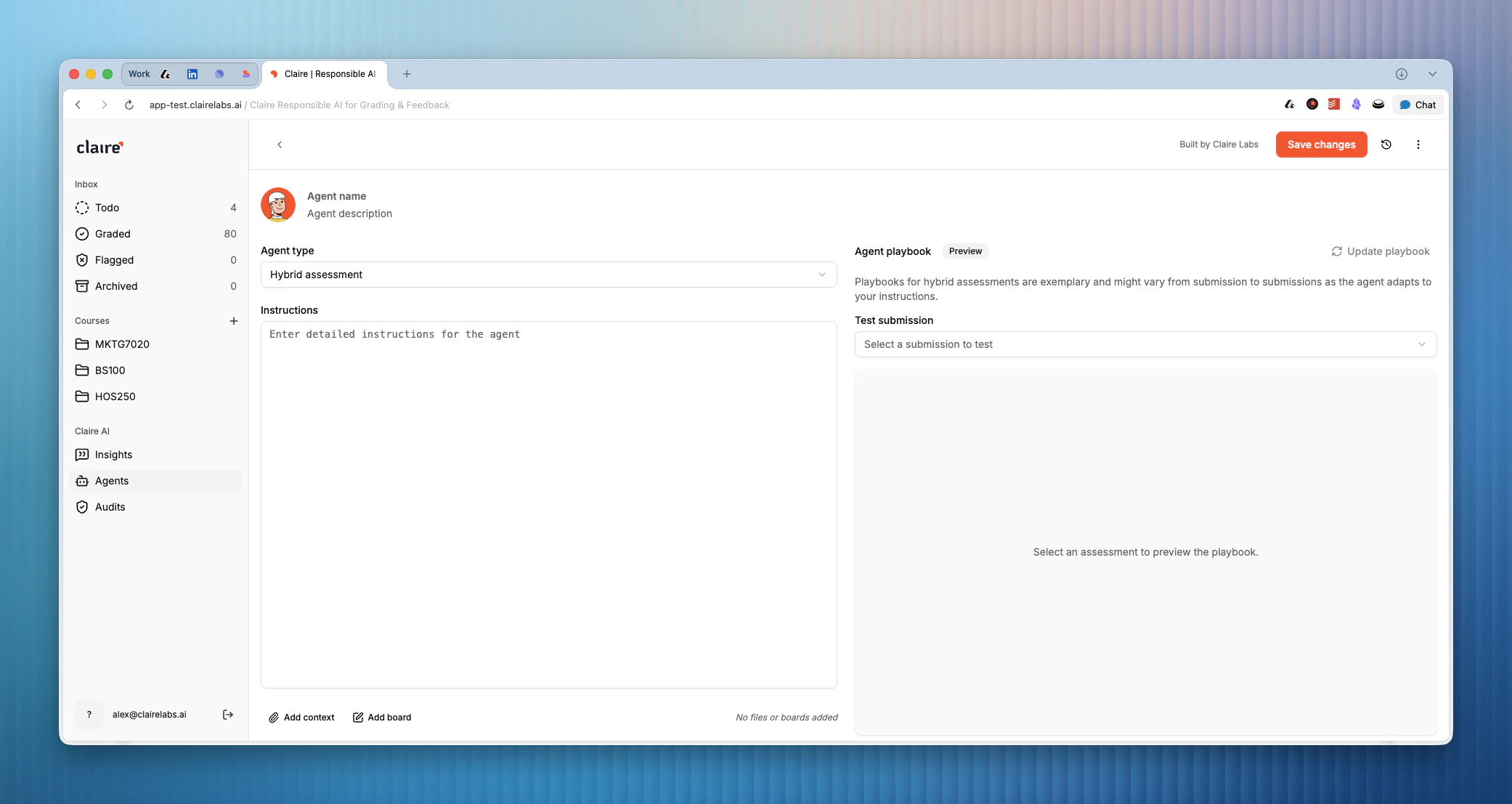Click the Update playbook link
Screen dimensions: 1512x804
(1380, 251)
